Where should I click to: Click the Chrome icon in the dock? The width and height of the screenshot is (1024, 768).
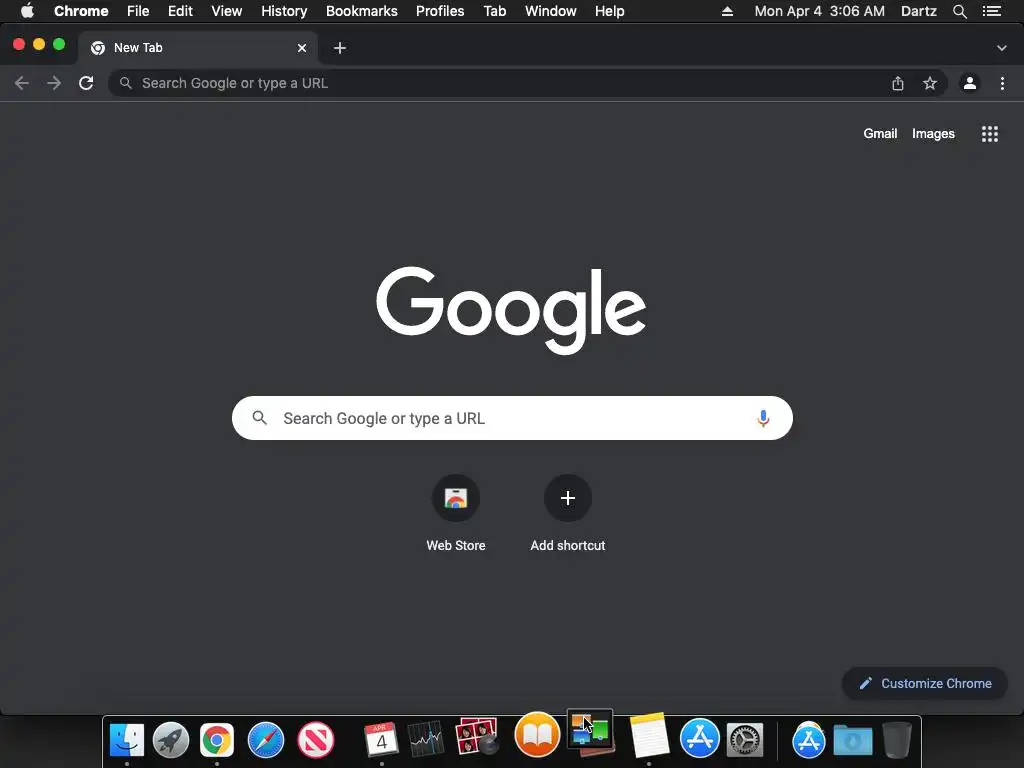coord(217,740)
